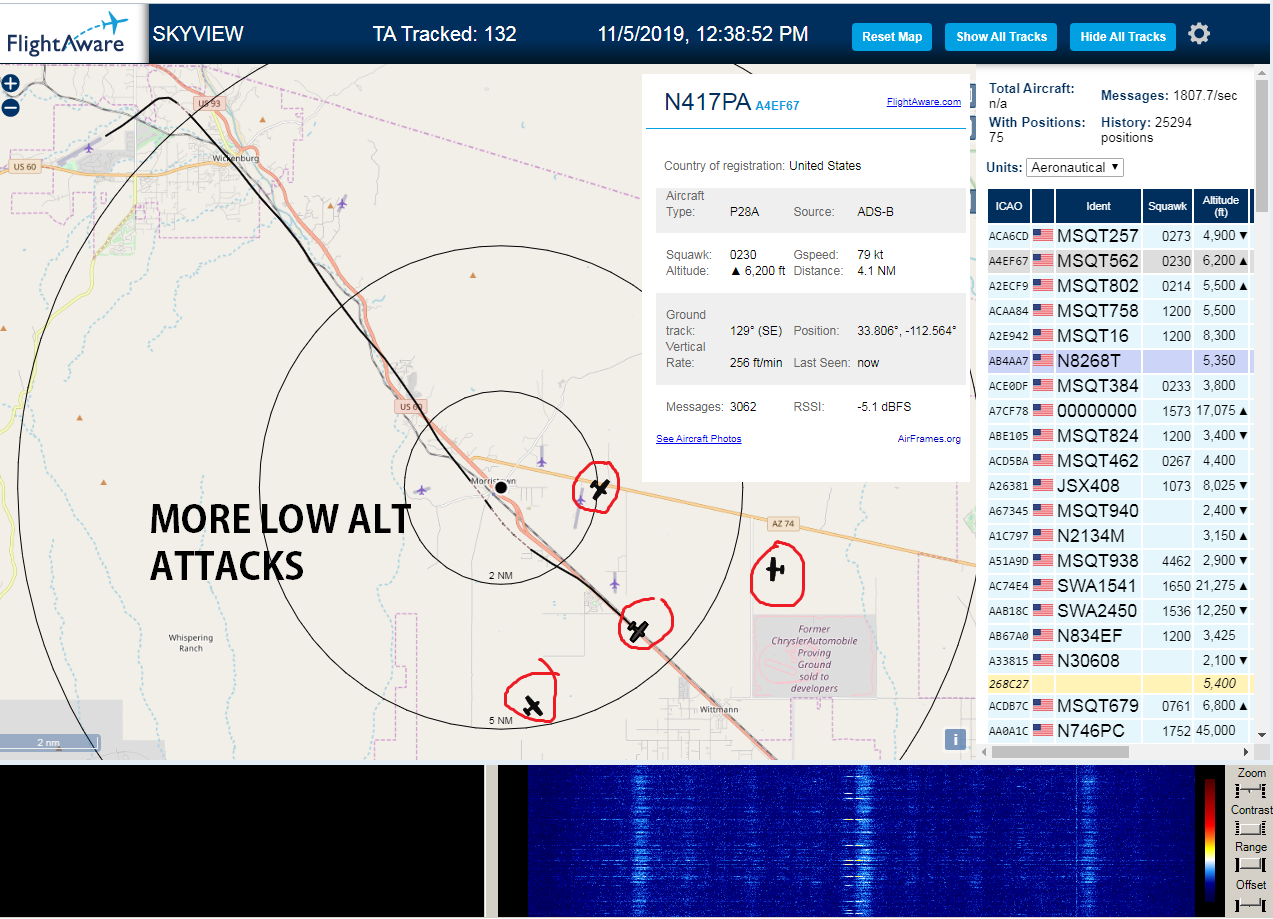Click the map scale bar labeled 2 nm
This screenshot has width=1273, height=919.
(x=50, y=742)
